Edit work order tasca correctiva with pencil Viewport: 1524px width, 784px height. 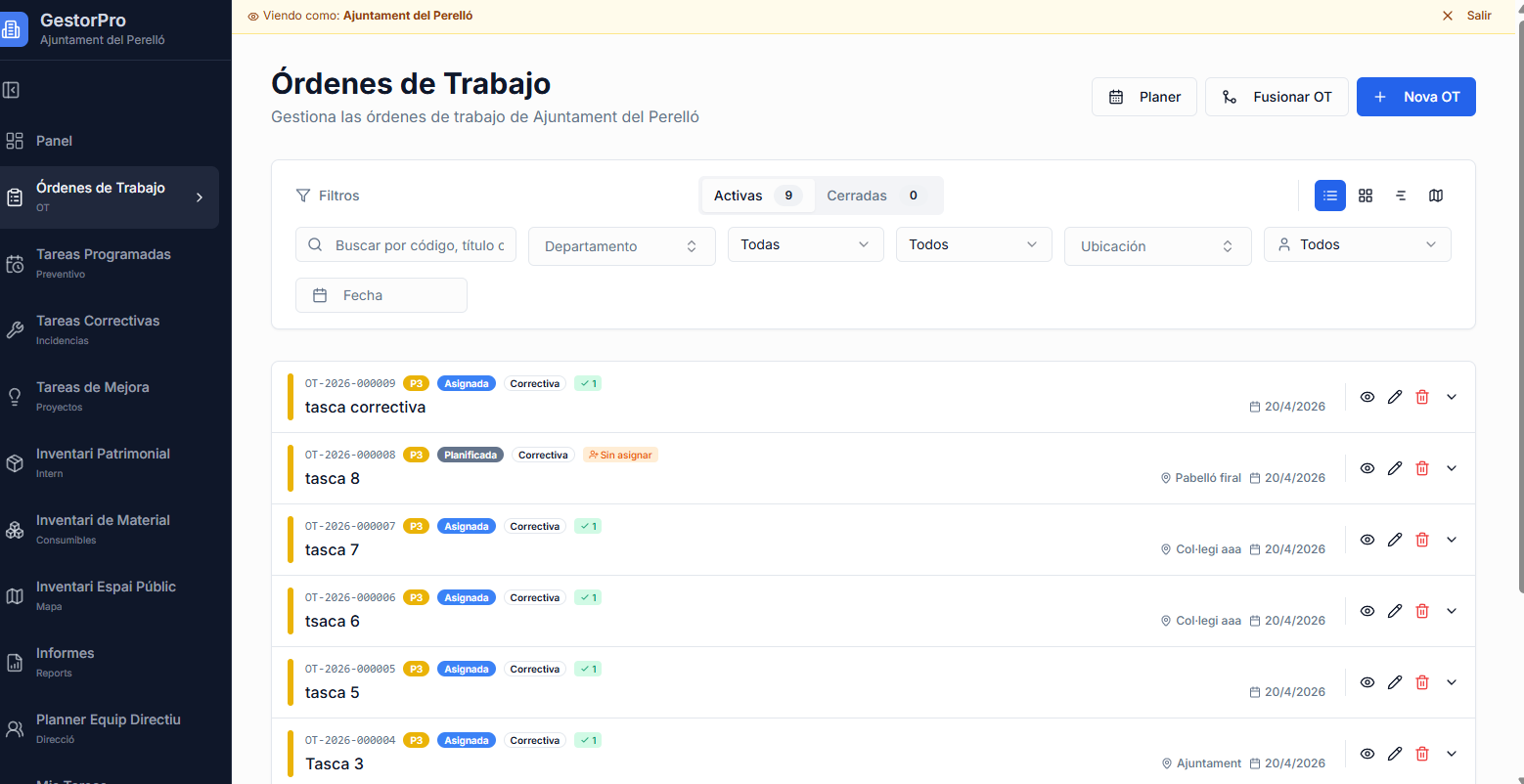[x=1395, y=397]
